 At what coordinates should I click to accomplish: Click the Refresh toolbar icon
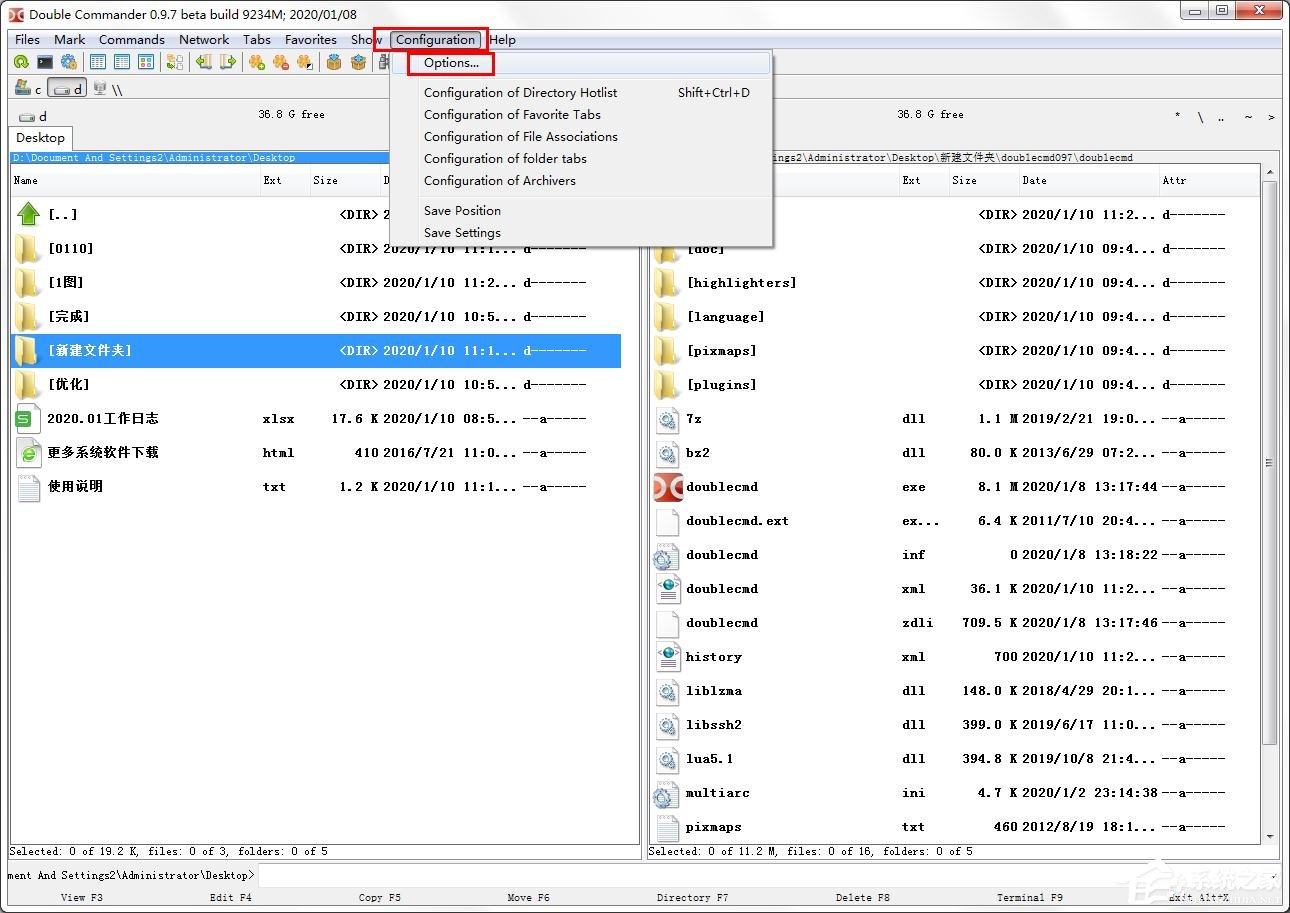pos(21,62)
